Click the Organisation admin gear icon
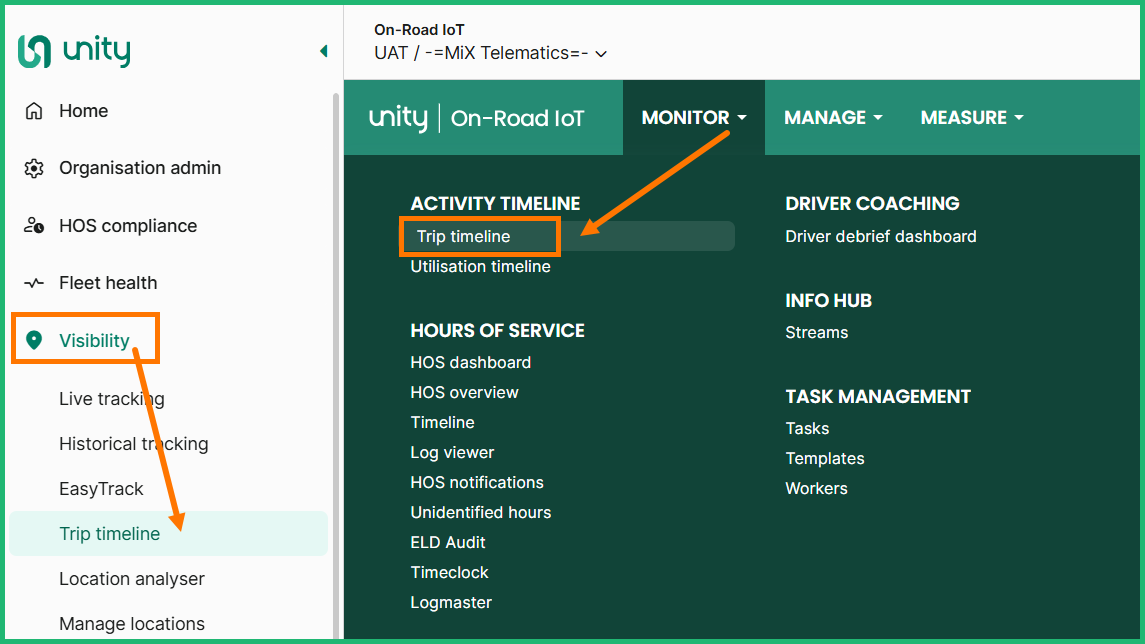Image resolution: width=1145 pixels, height=644 pixels. click(x=34, y=168)
